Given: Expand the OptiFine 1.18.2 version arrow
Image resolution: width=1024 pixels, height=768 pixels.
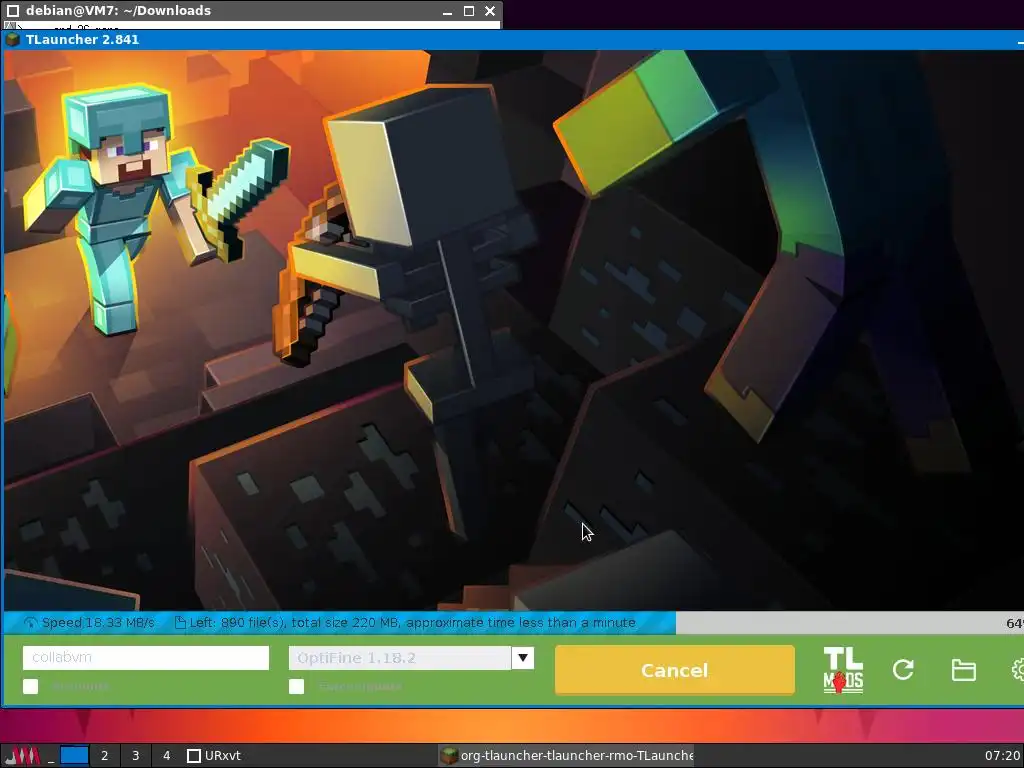Looking at the screenshot, I should [522, 658].
